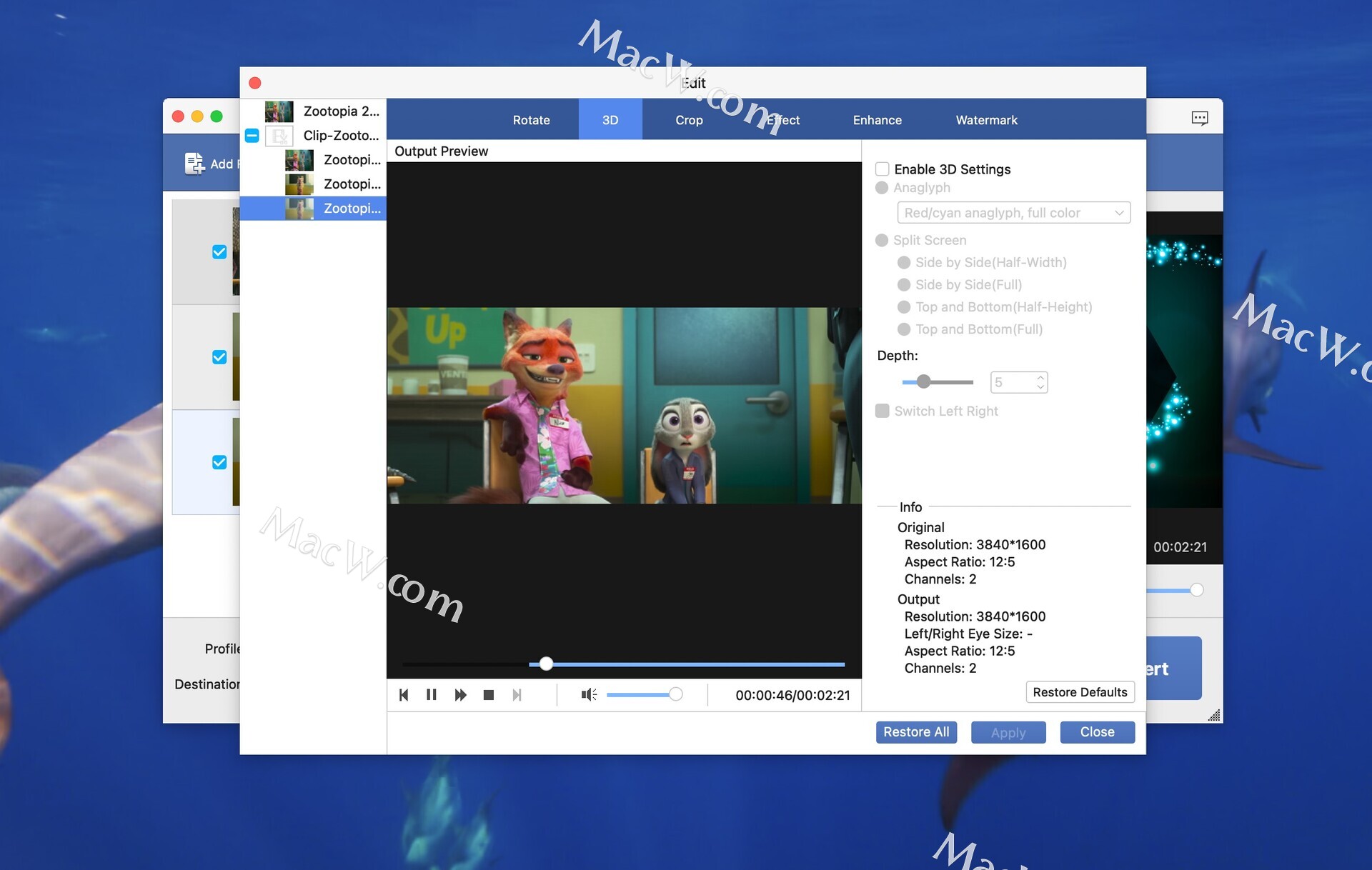Click the skip to previous frame button
Viewport: 1372px width, 870px height.
[404, 695]
